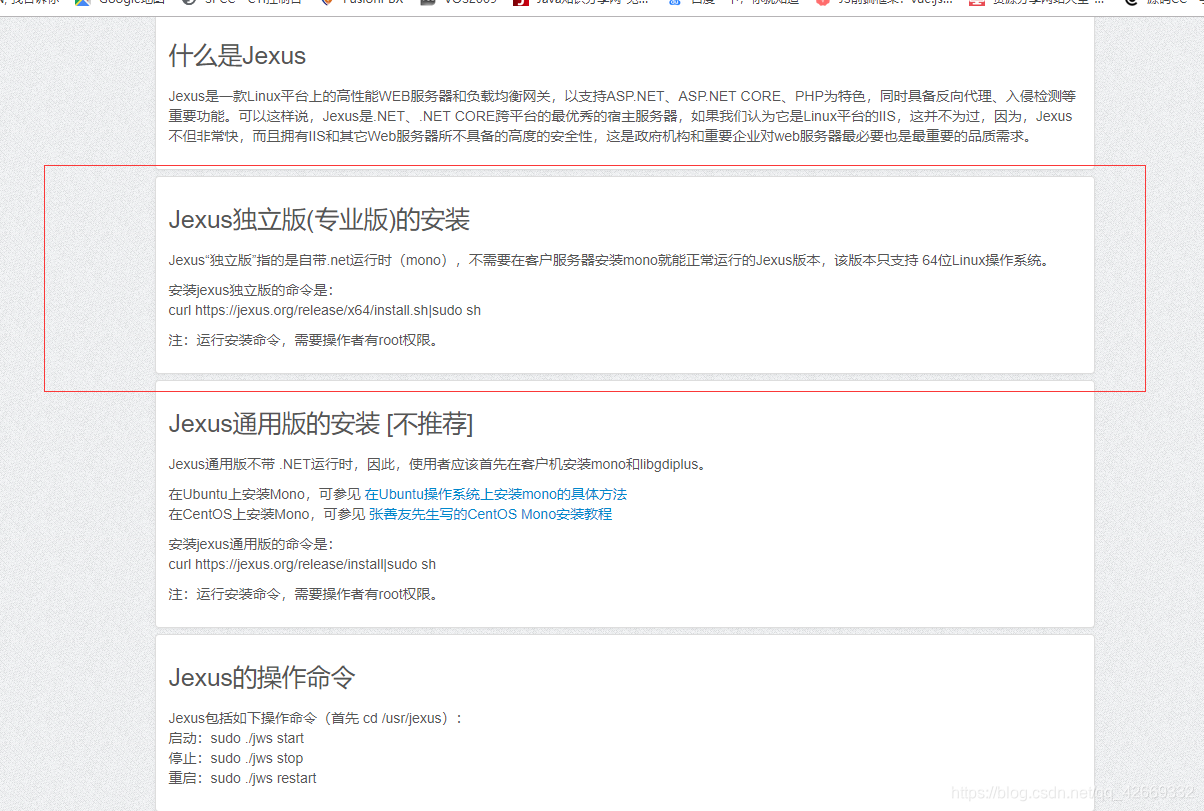Click the 'Jexus包括如下操作命令' line
This screenshot has width=1204, height=811.
[315, 718]
